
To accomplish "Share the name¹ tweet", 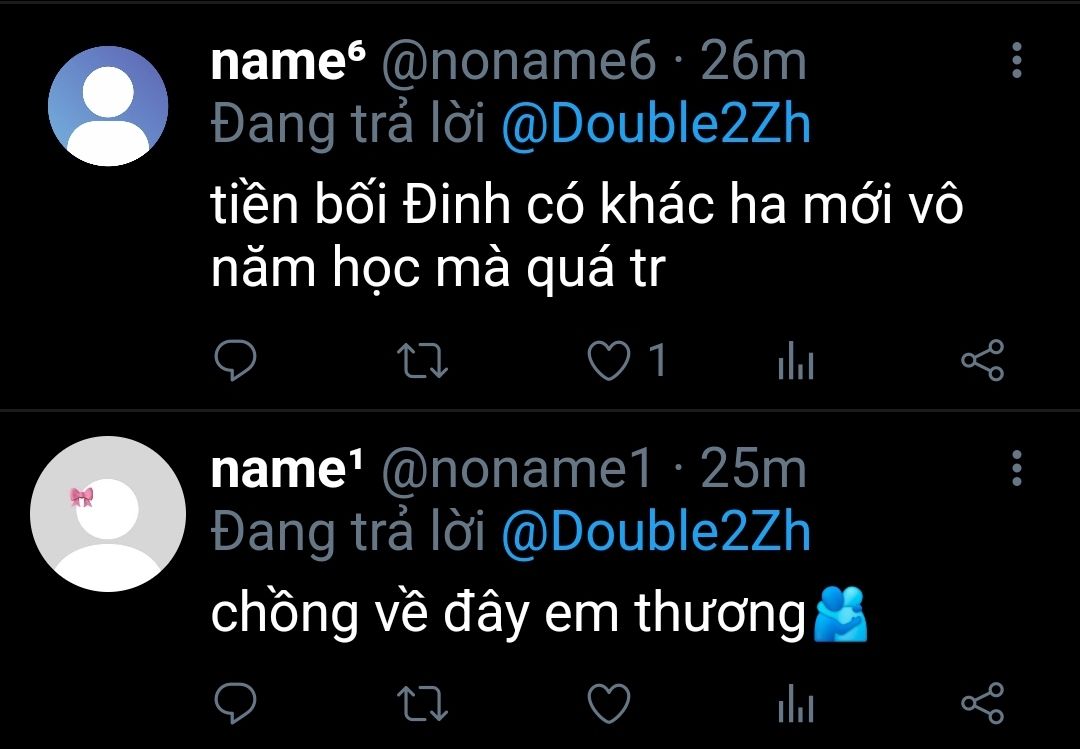I will coord(983,703).
